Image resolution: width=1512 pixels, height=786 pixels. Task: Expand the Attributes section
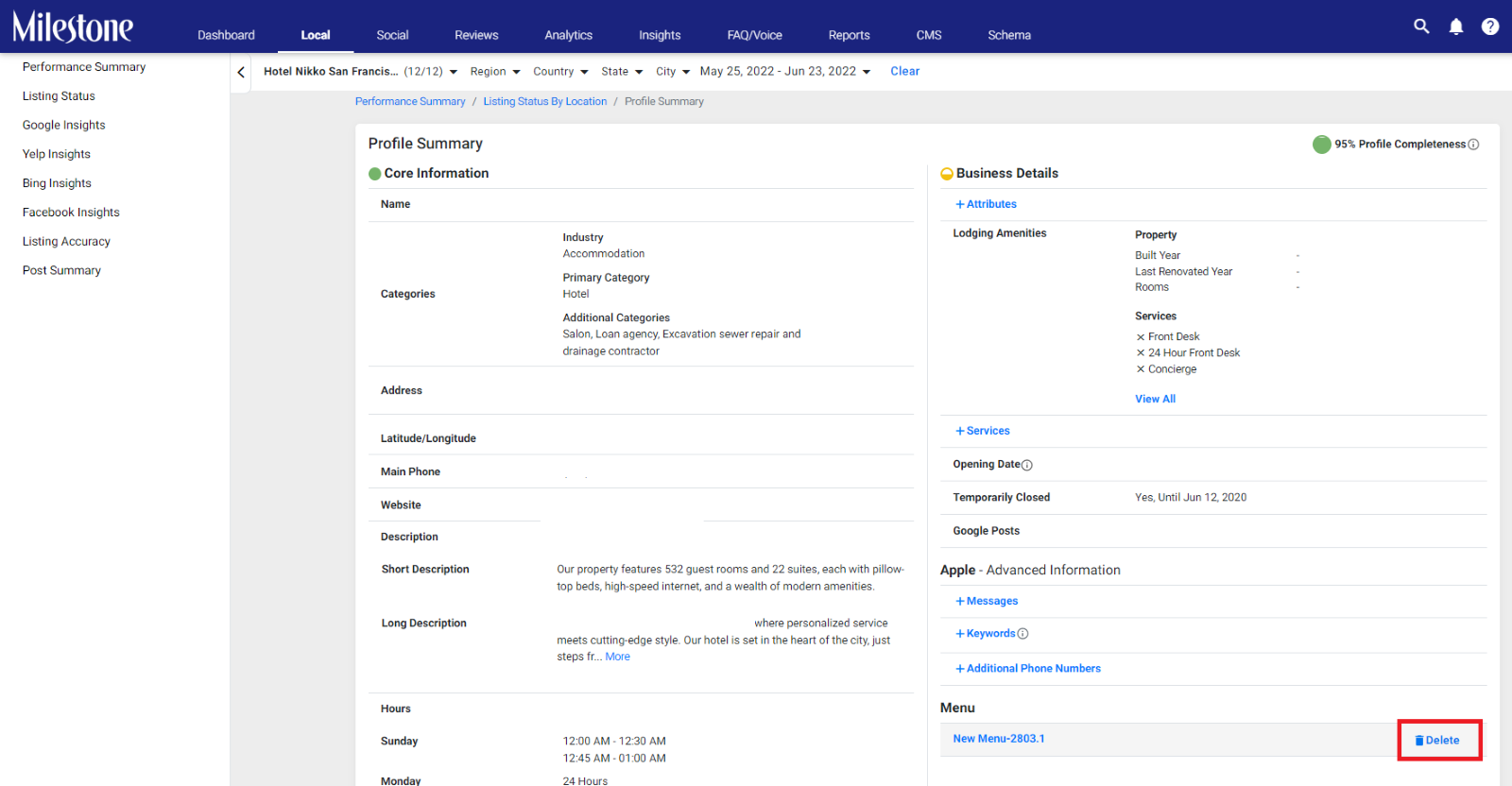click(986, 204)
